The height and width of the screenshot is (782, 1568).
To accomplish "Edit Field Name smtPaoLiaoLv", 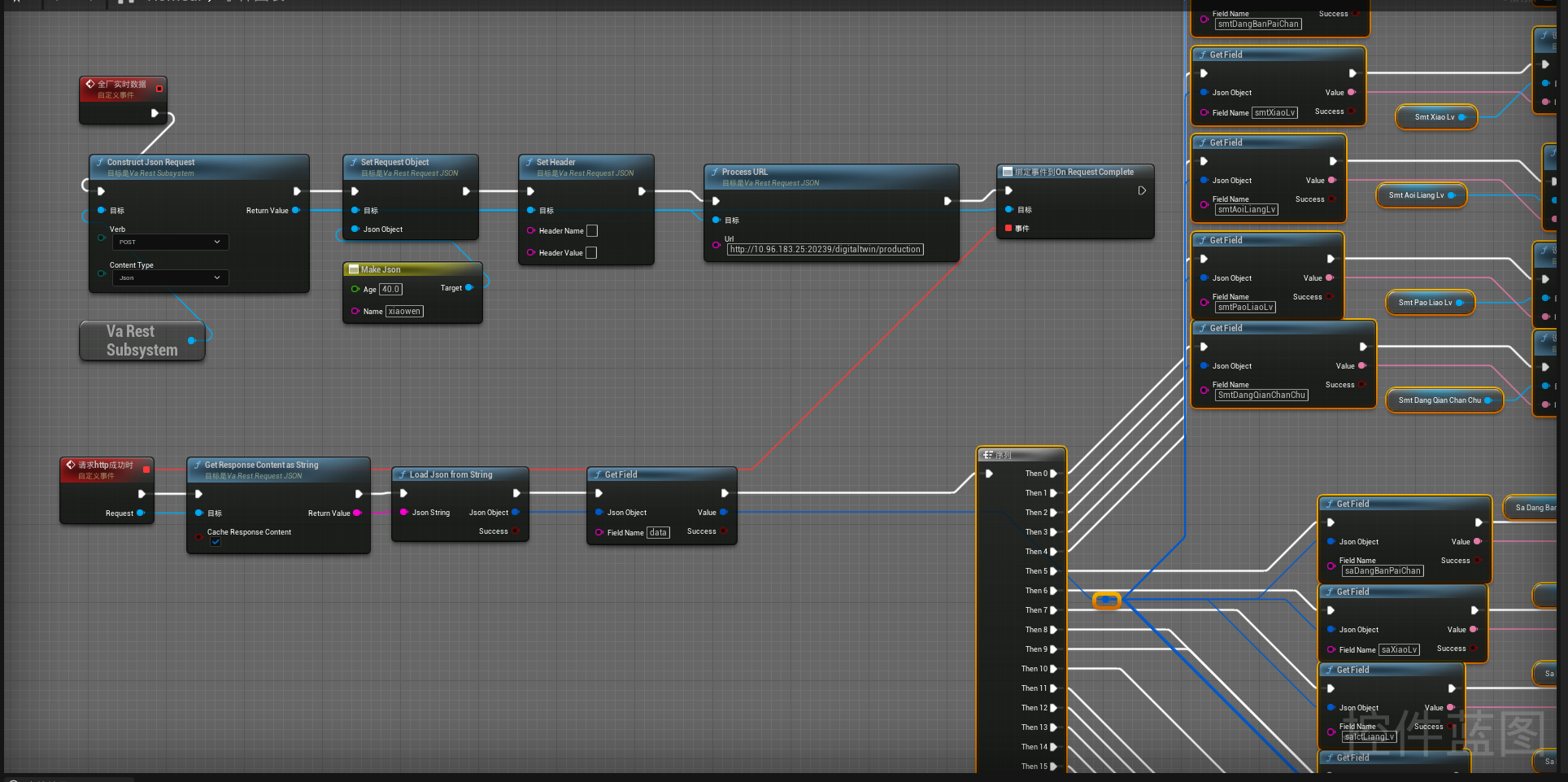I will 1245,308.
